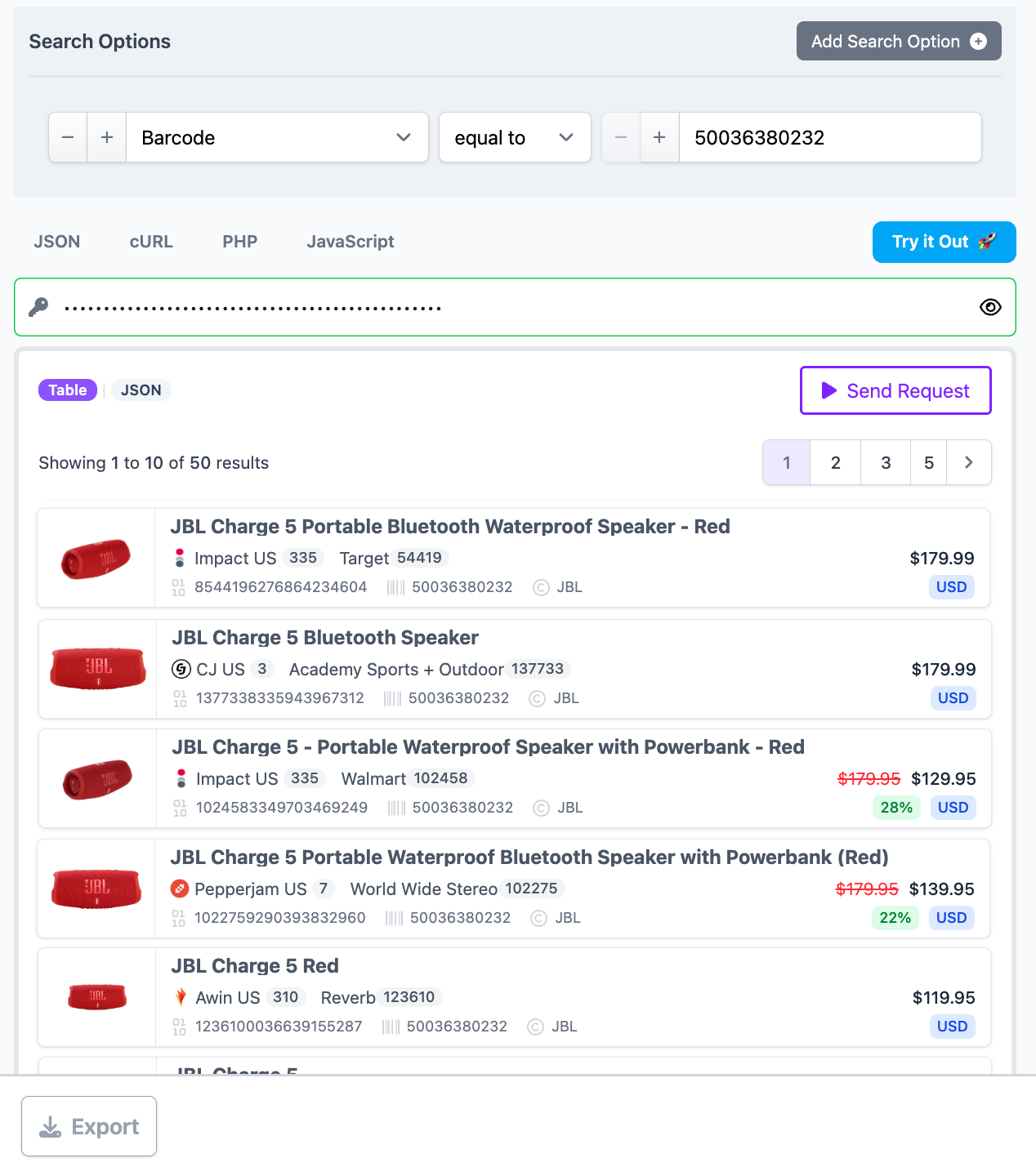The image size is (1036, 1176).
Task: Click barcode icon in Walmart listing row
Action: coord(397,808)
